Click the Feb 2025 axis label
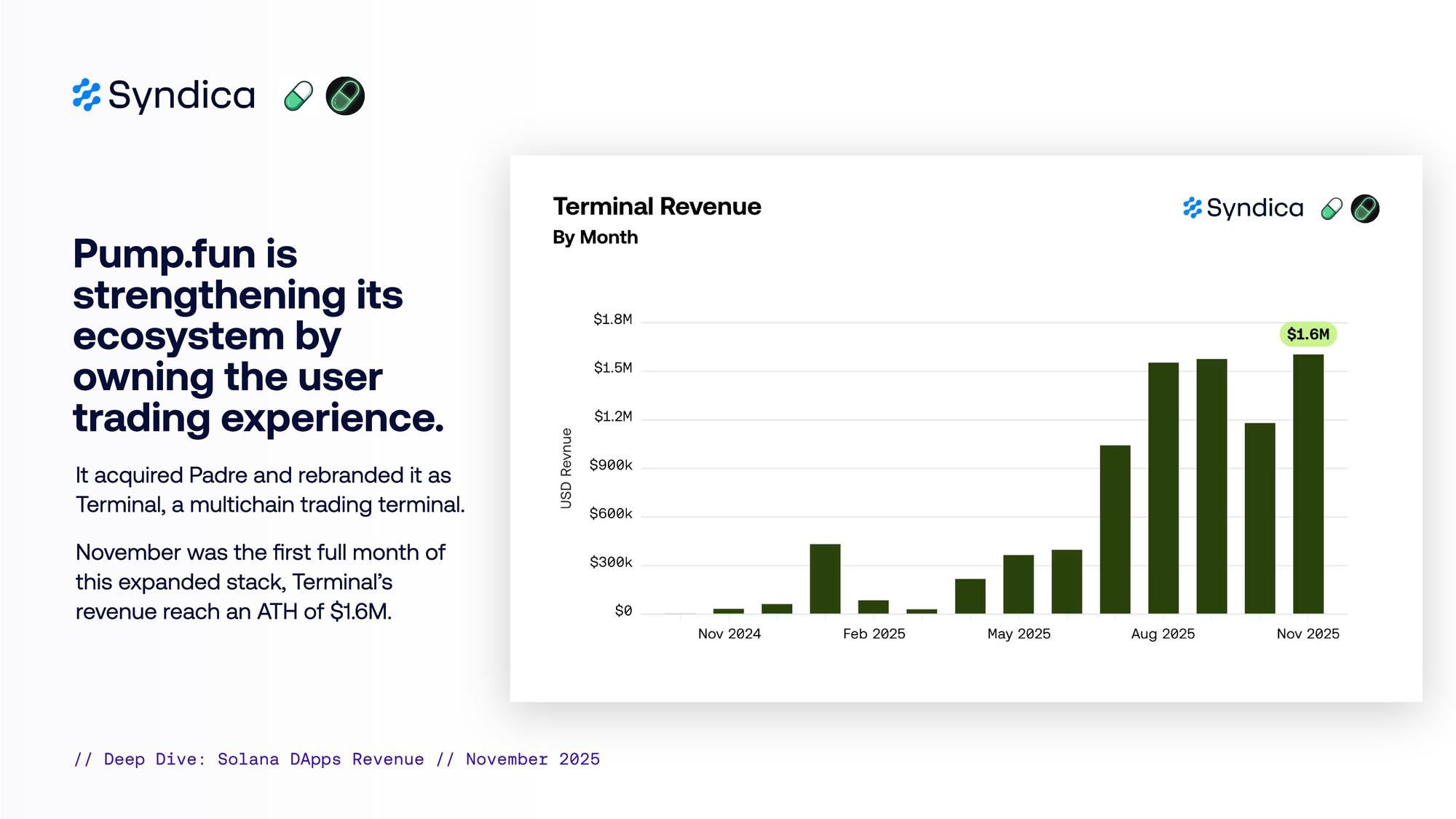The image size is (1456, 819). pos(874,634)
